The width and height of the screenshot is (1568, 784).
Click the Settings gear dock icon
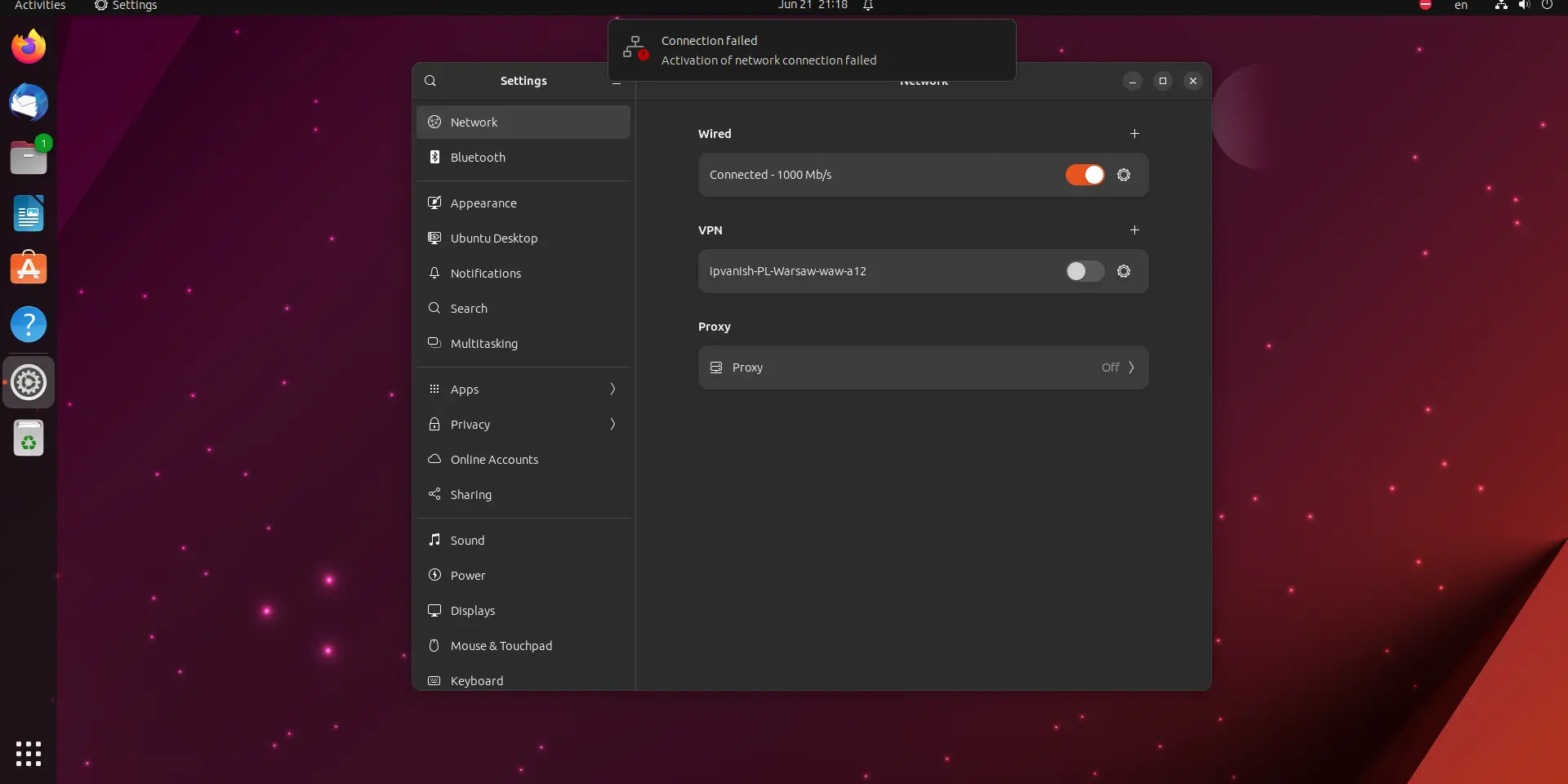[29, 382]
